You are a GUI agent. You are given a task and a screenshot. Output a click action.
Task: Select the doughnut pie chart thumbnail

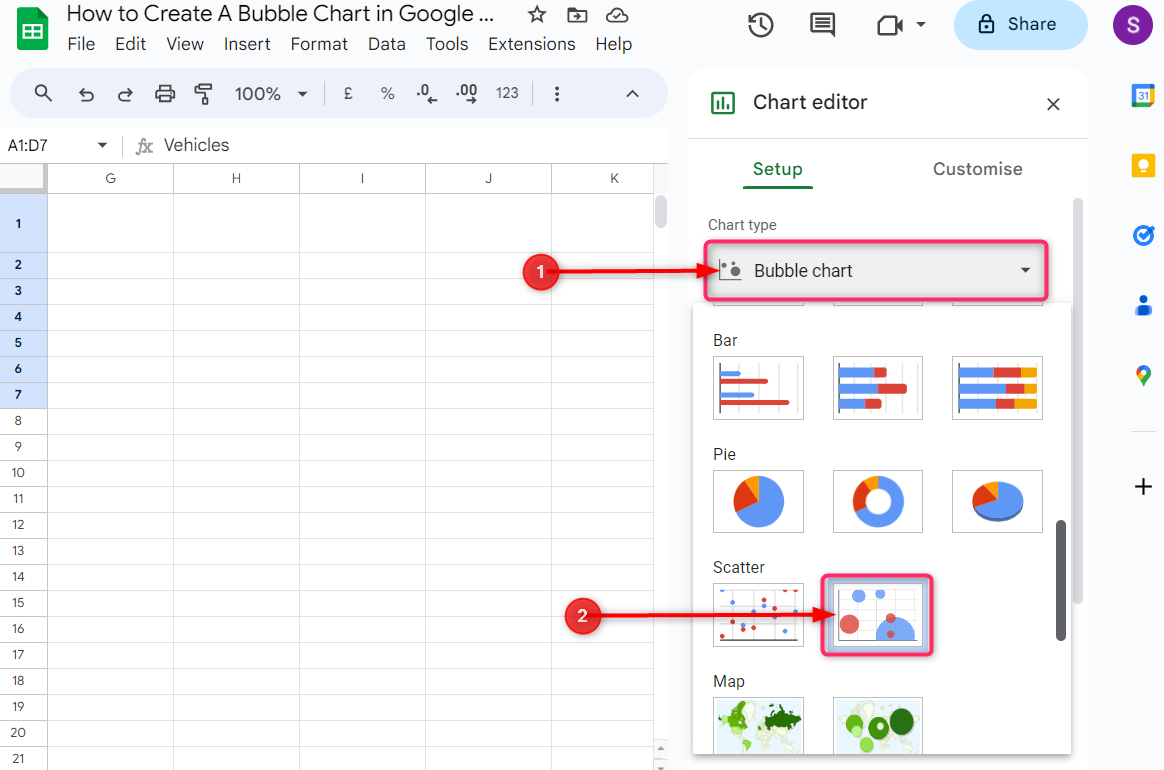click(877, 501)
